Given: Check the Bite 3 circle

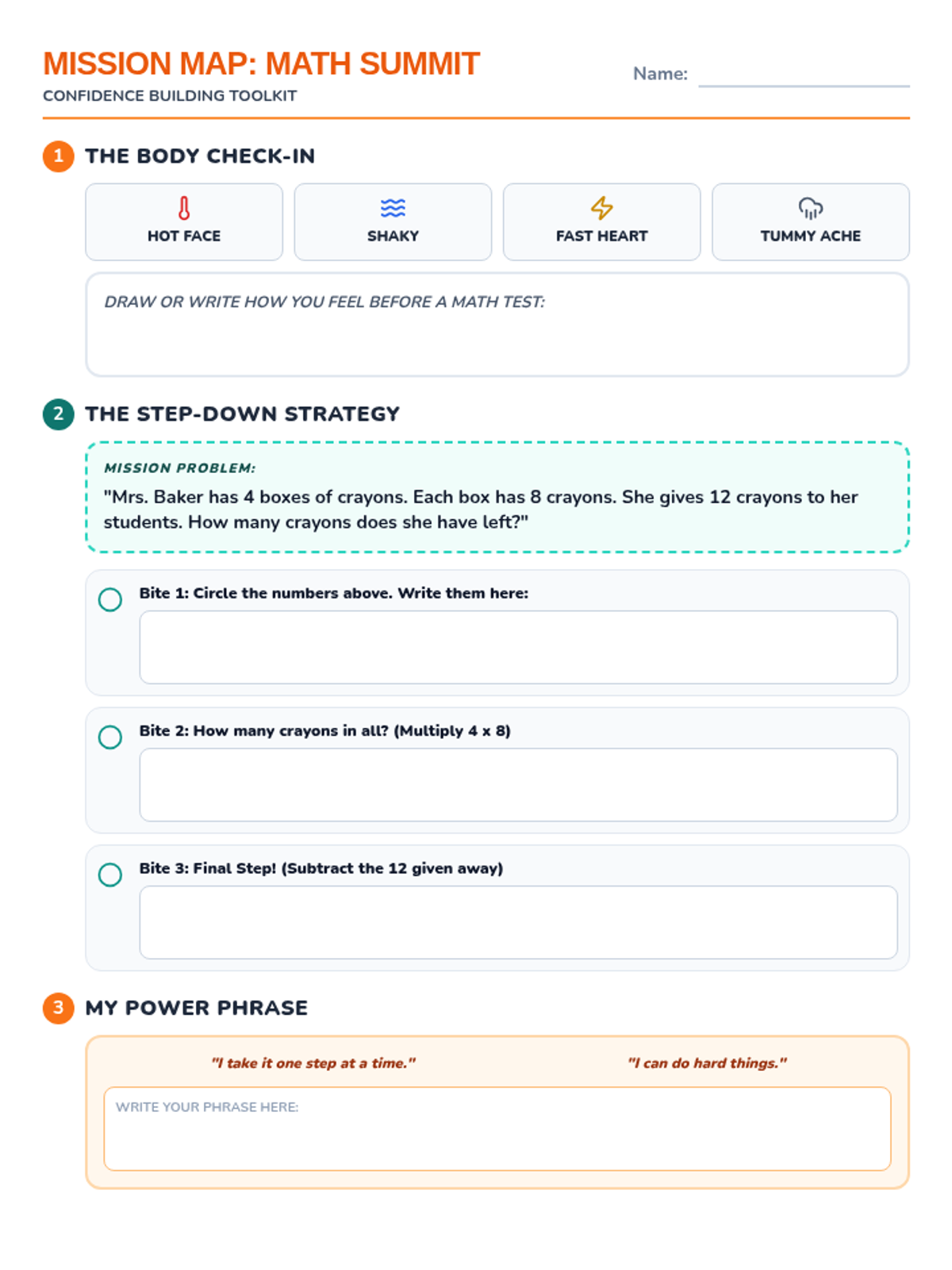Looking at the screenshot, I should (x=110, y=875).
